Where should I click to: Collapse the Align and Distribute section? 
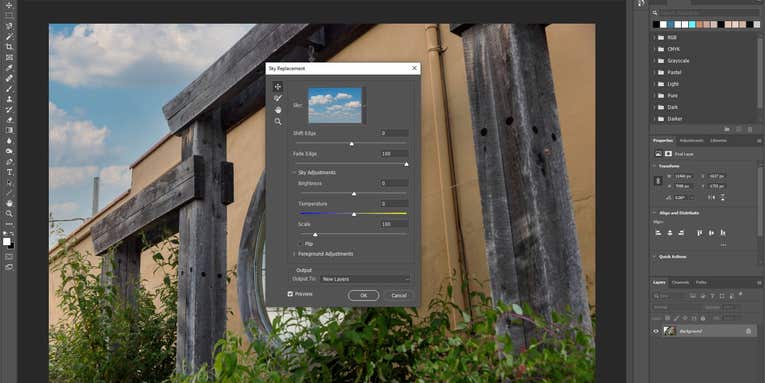pos(654,213)
